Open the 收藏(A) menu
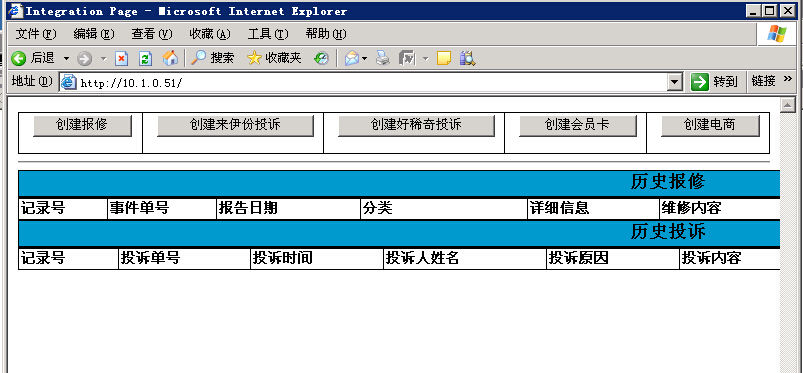 pyautogui.click(x=210, y=34)
